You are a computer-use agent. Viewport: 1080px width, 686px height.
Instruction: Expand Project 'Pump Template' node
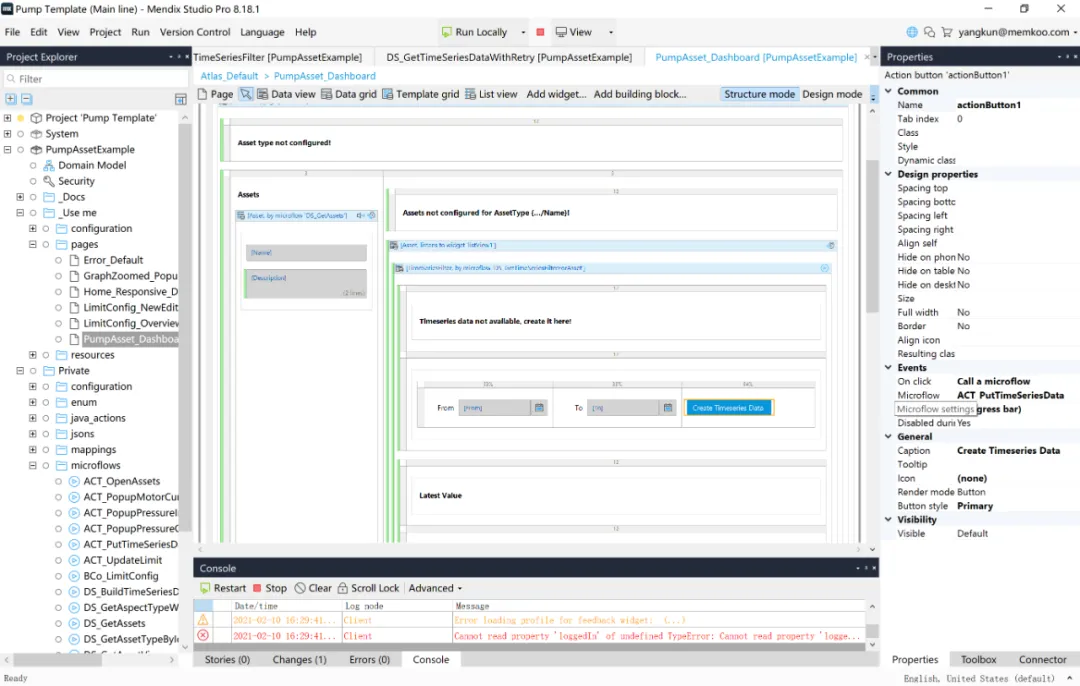8,118
